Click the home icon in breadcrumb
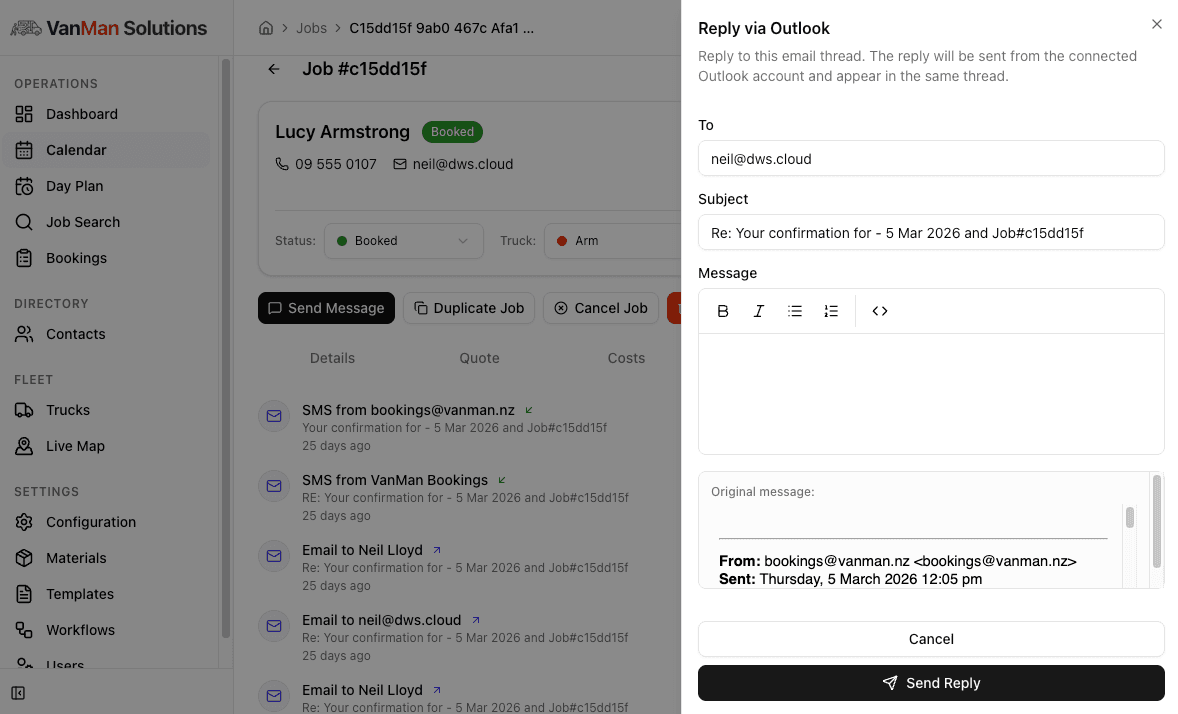1178x714 pixels. pyautogui.click(x=266, y=28)
